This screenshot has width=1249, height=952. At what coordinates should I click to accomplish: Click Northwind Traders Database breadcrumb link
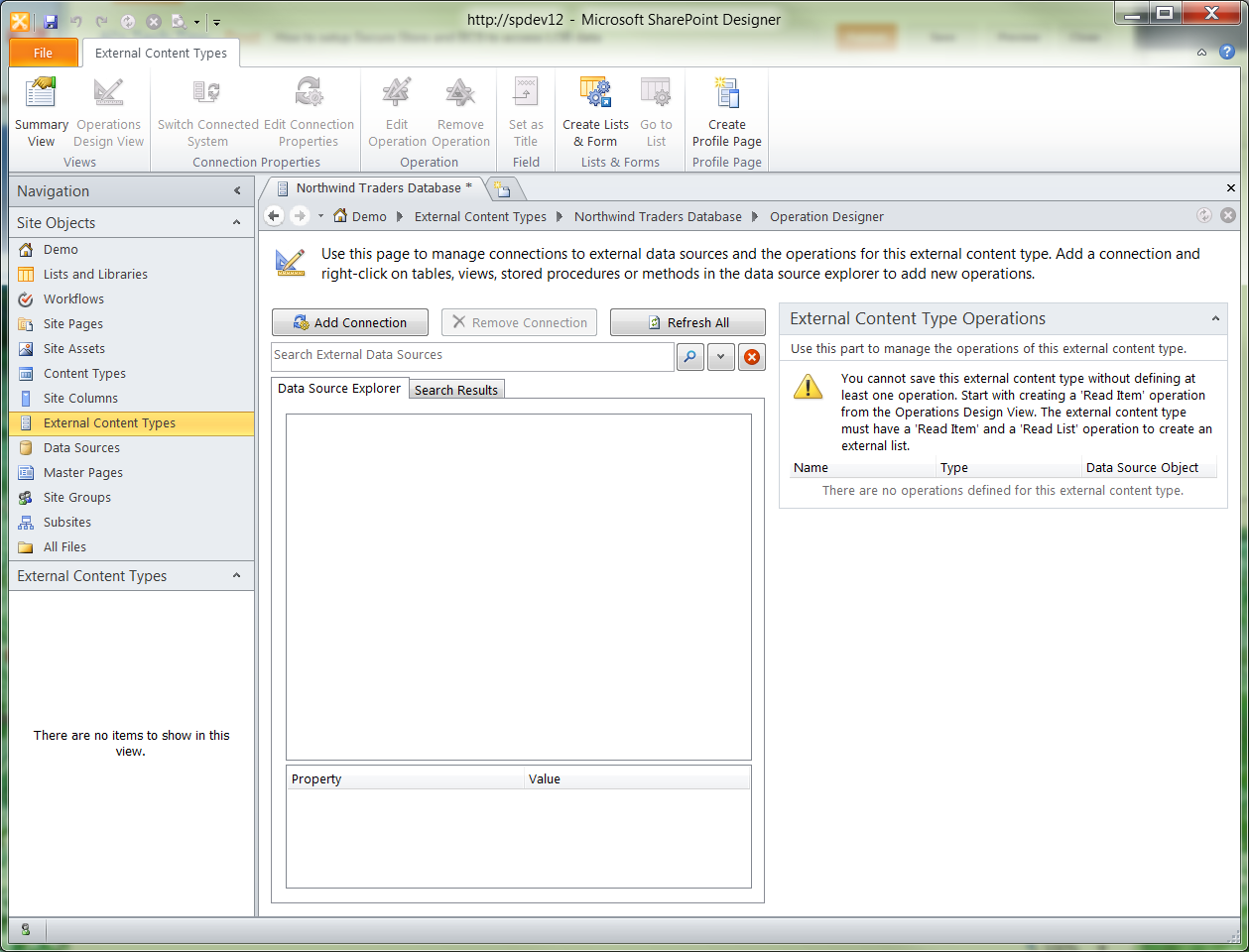coord(658,216)
